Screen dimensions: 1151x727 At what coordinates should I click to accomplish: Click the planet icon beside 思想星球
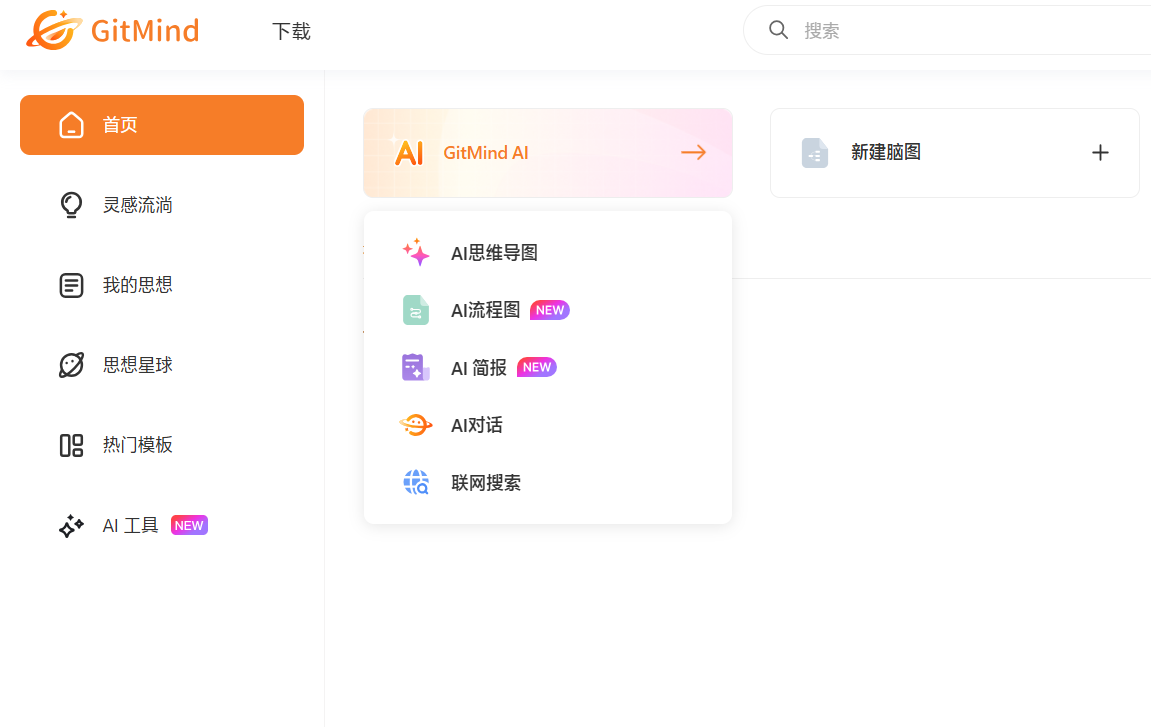tap(71, 365)
